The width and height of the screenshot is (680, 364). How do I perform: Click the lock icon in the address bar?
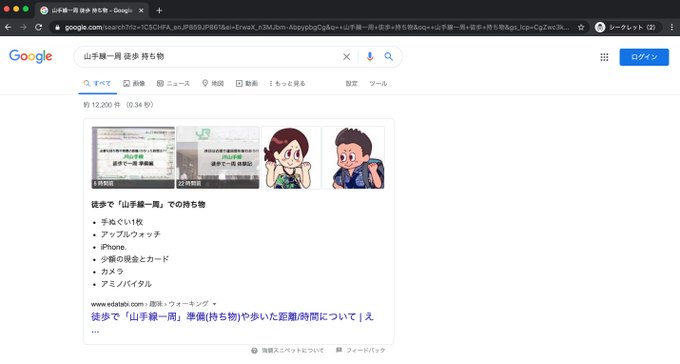coord(57,27)
